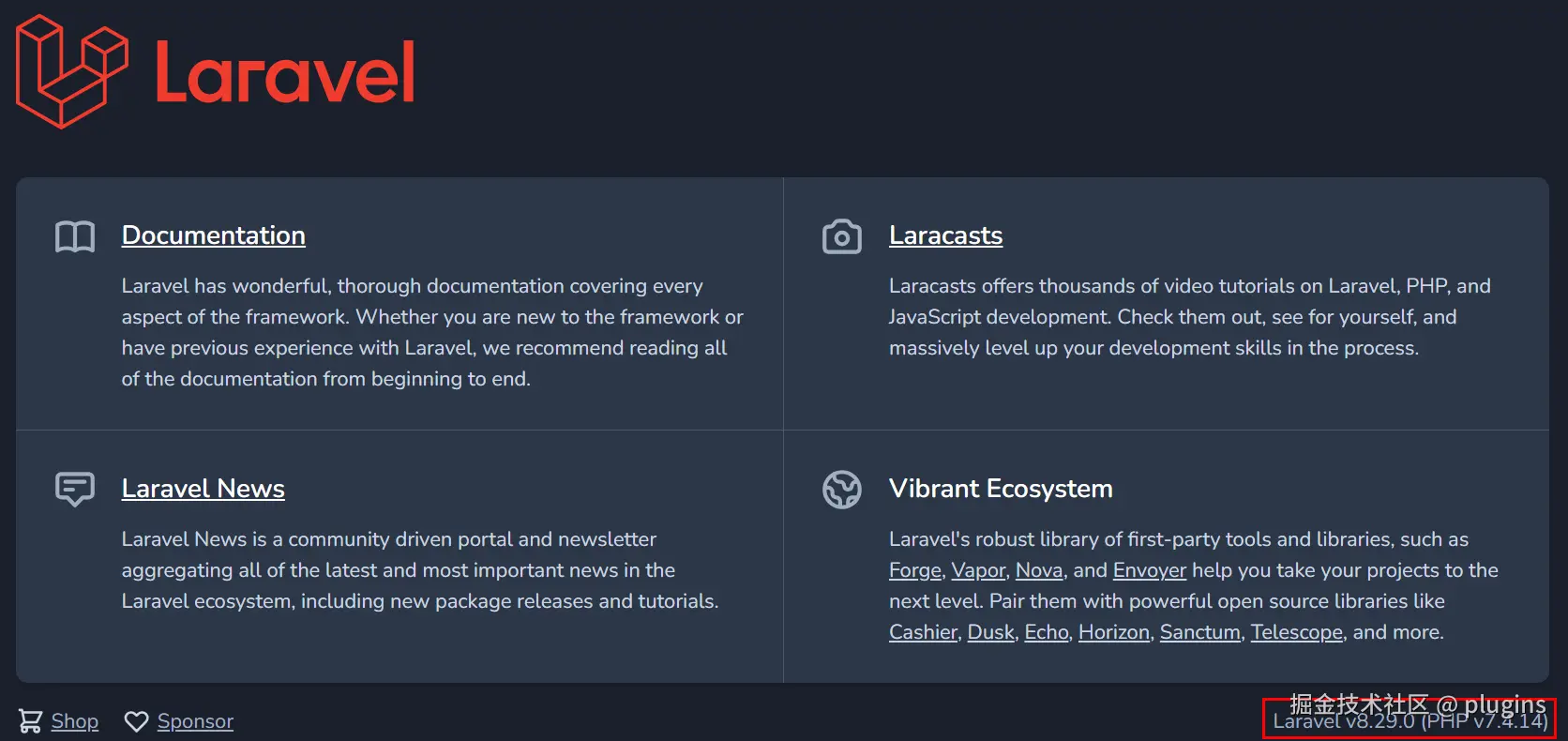The width and height of the screenshot is (1568, 741).
Task: Visit the Horizon link
Action: tap(1113, 632)
